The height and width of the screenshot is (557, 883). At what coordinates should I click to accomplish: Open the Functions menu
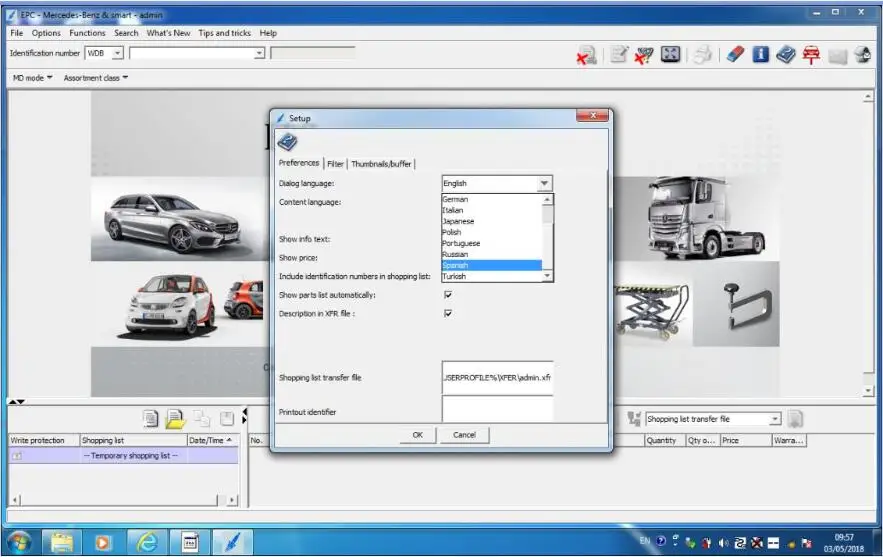pos(87,33)
